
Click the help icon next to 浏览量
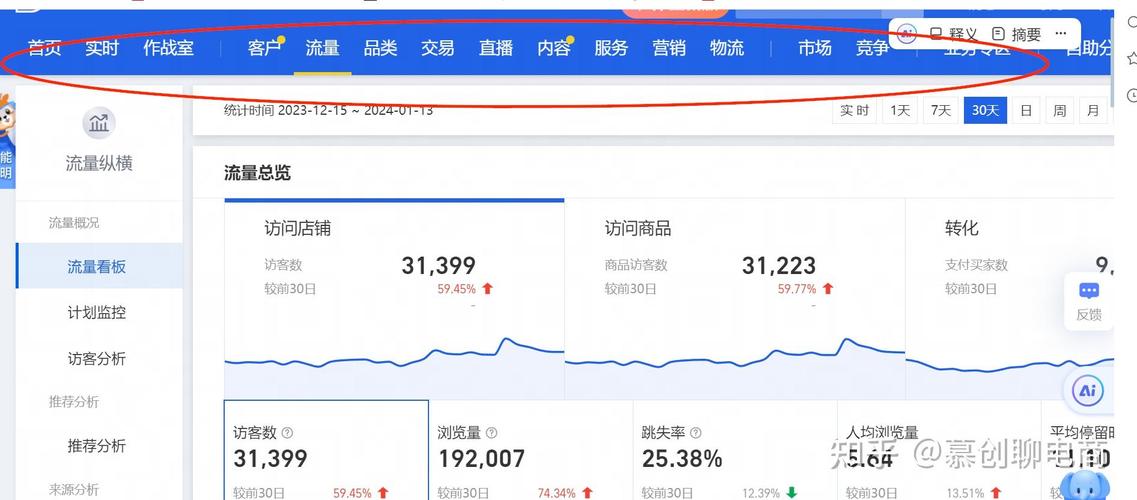point(492,433)
